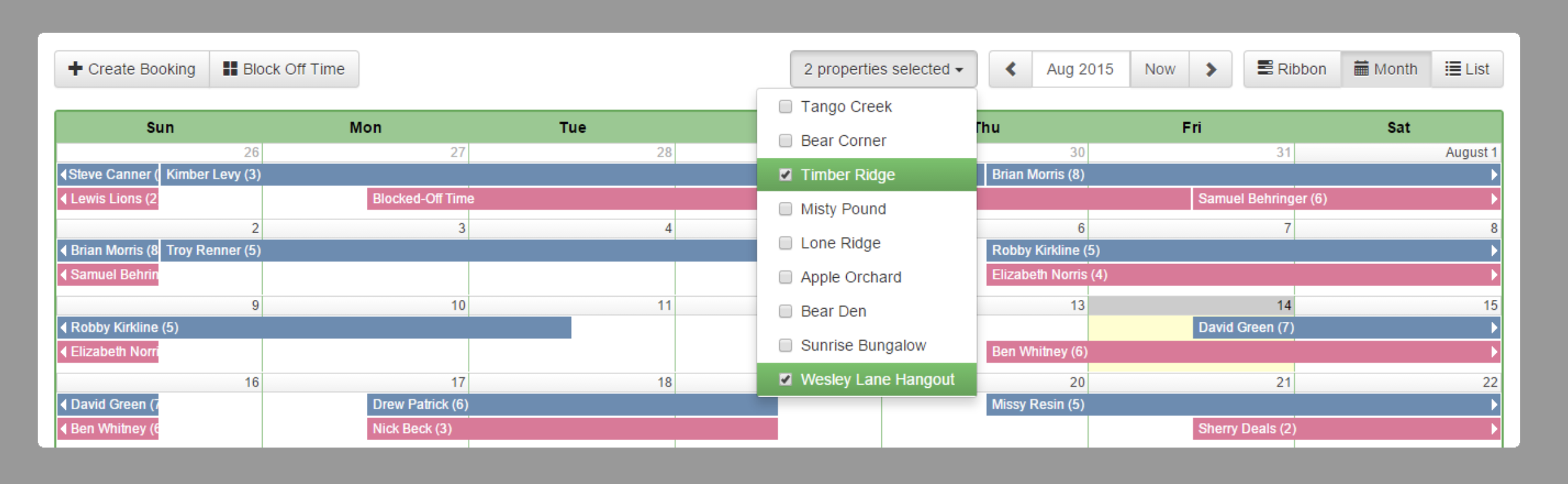Go to next month with right chevron

(1211, 69)
